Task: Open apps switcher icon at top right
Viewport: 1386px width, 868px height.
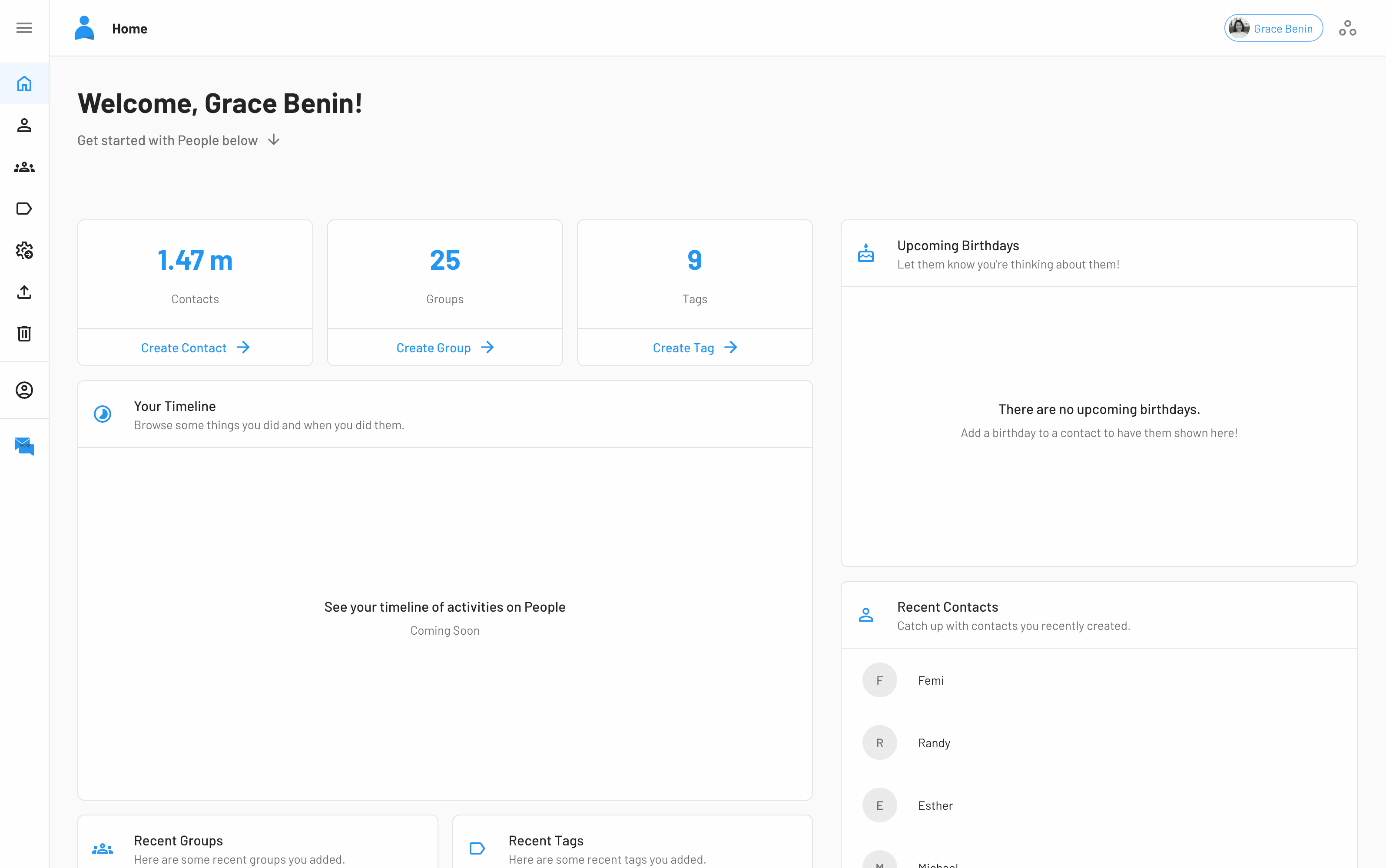Action: click(x=1347, y=28)
